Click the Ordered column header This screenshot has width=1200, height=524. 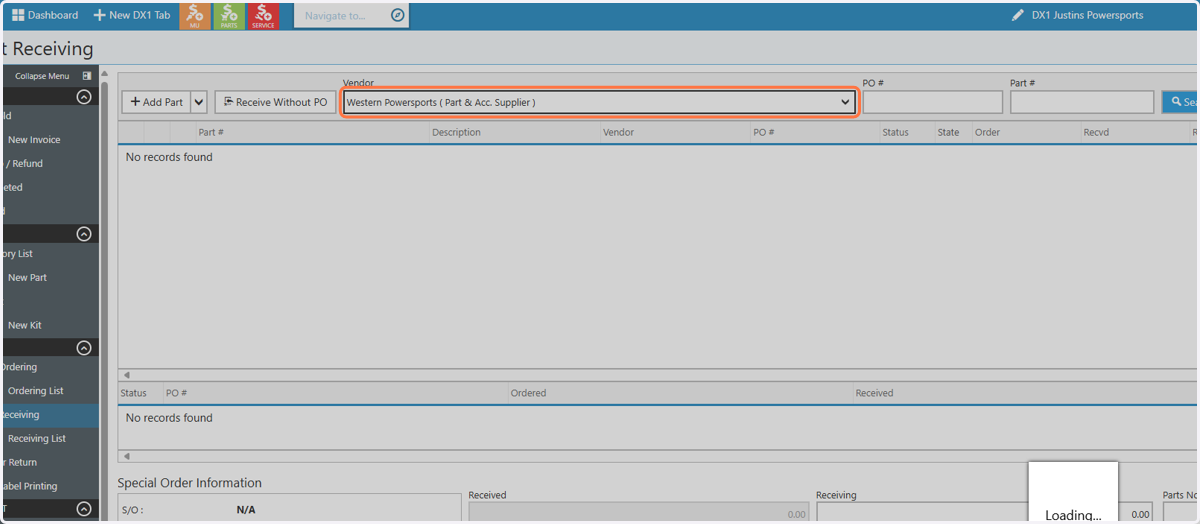pyautogui.click(x=528, y=393)
